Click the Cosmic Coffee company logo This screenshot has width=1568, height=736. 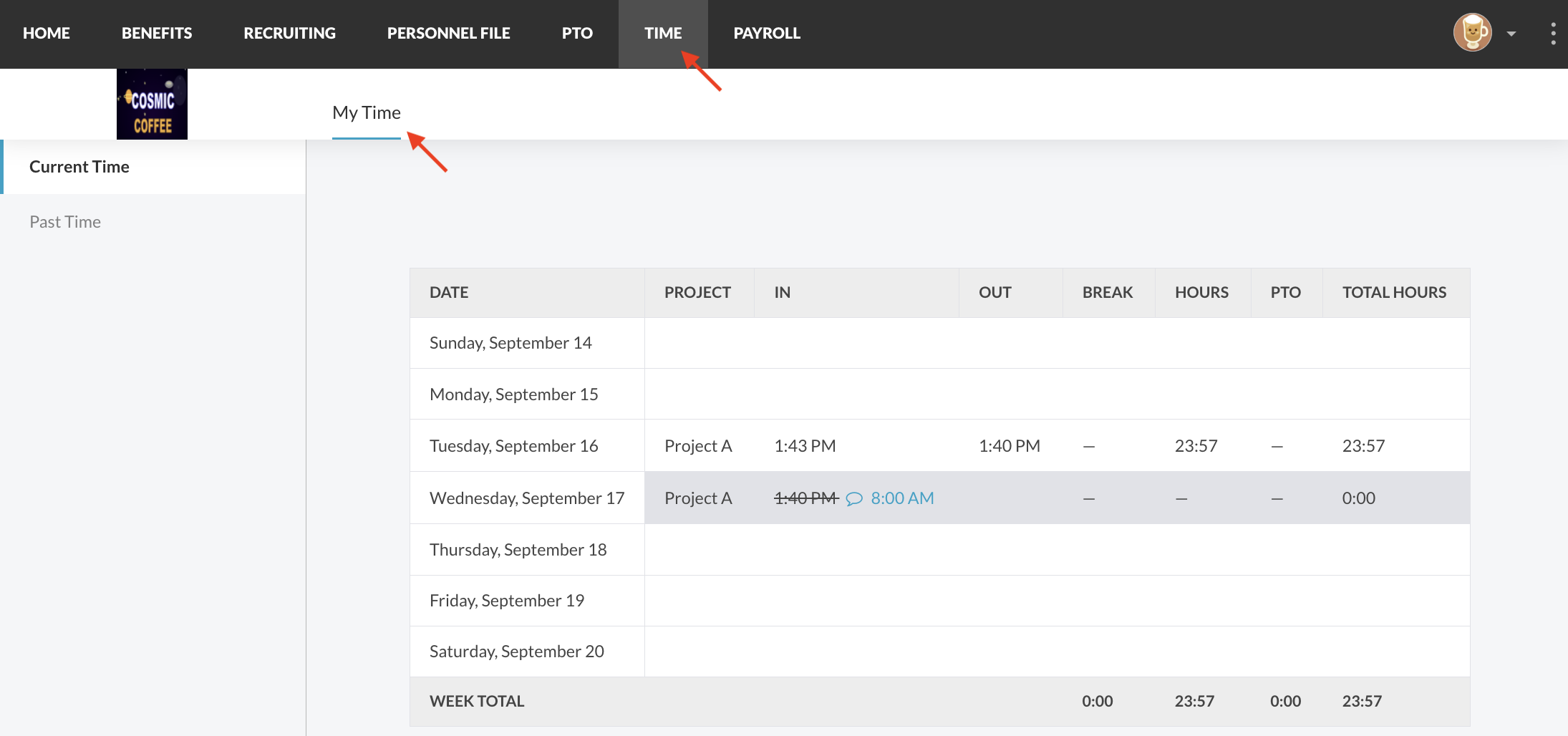pos(152,105)
